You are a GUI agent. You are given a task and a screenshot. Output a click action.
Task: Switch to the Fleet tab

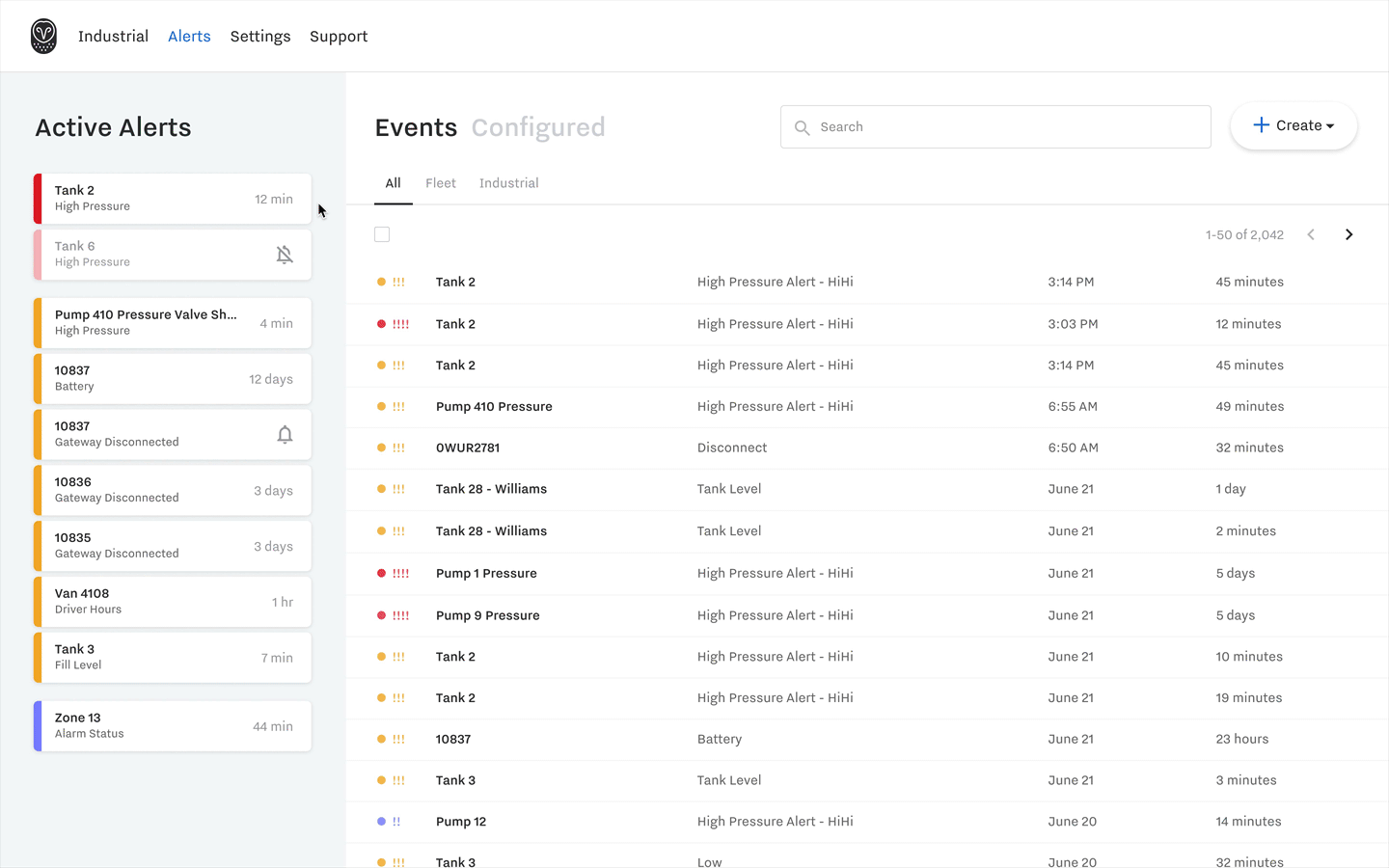441,182
